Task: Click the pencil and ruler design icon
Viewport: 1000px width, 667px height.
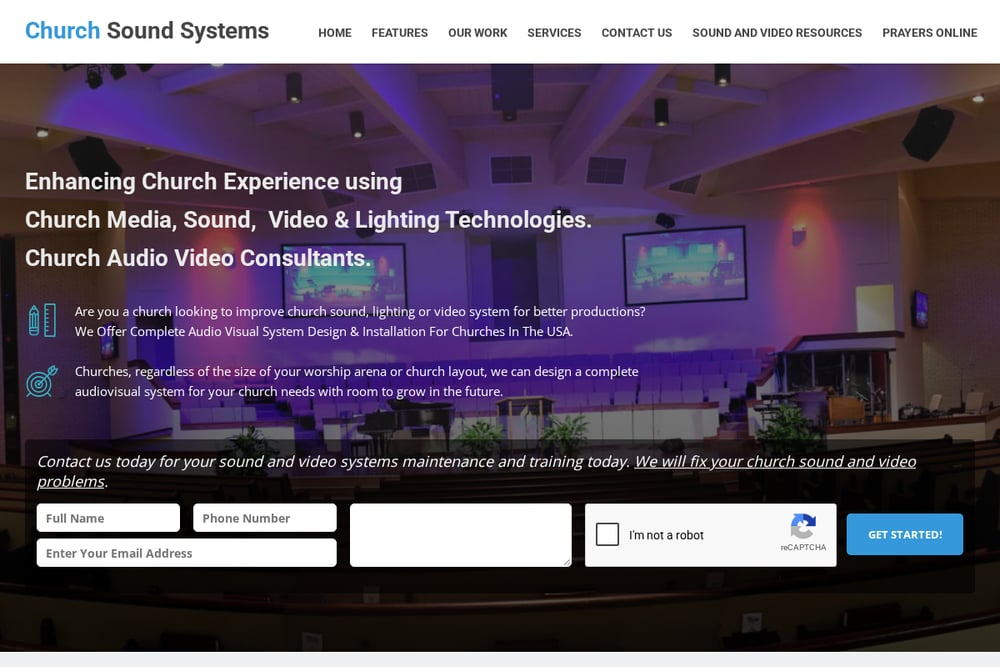Action: pos(42,320)
